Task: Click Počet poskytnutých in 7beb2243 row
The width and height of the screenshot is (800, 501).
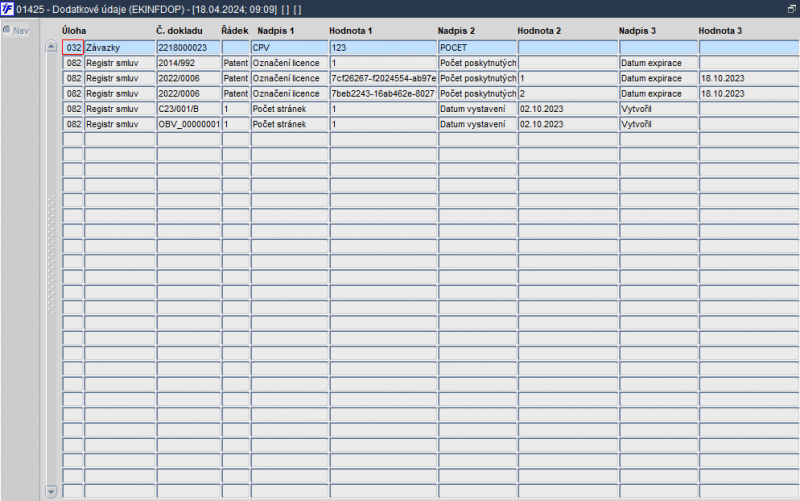Action: (x=478, y=93)
